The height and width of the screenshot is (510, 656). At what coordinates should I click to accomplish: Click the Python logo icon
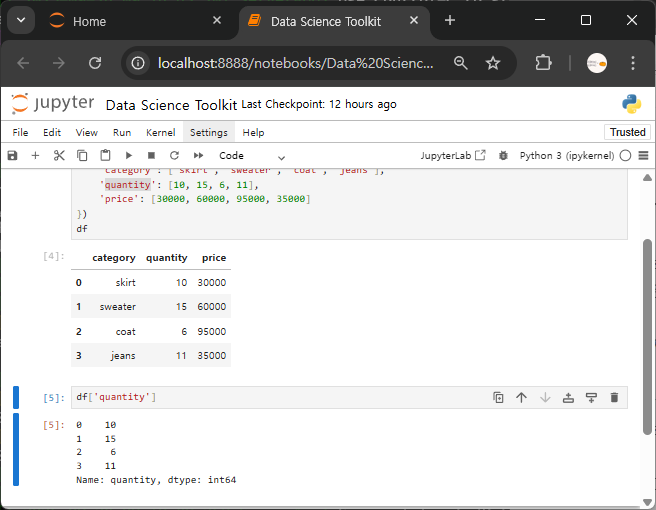[631, 104]
